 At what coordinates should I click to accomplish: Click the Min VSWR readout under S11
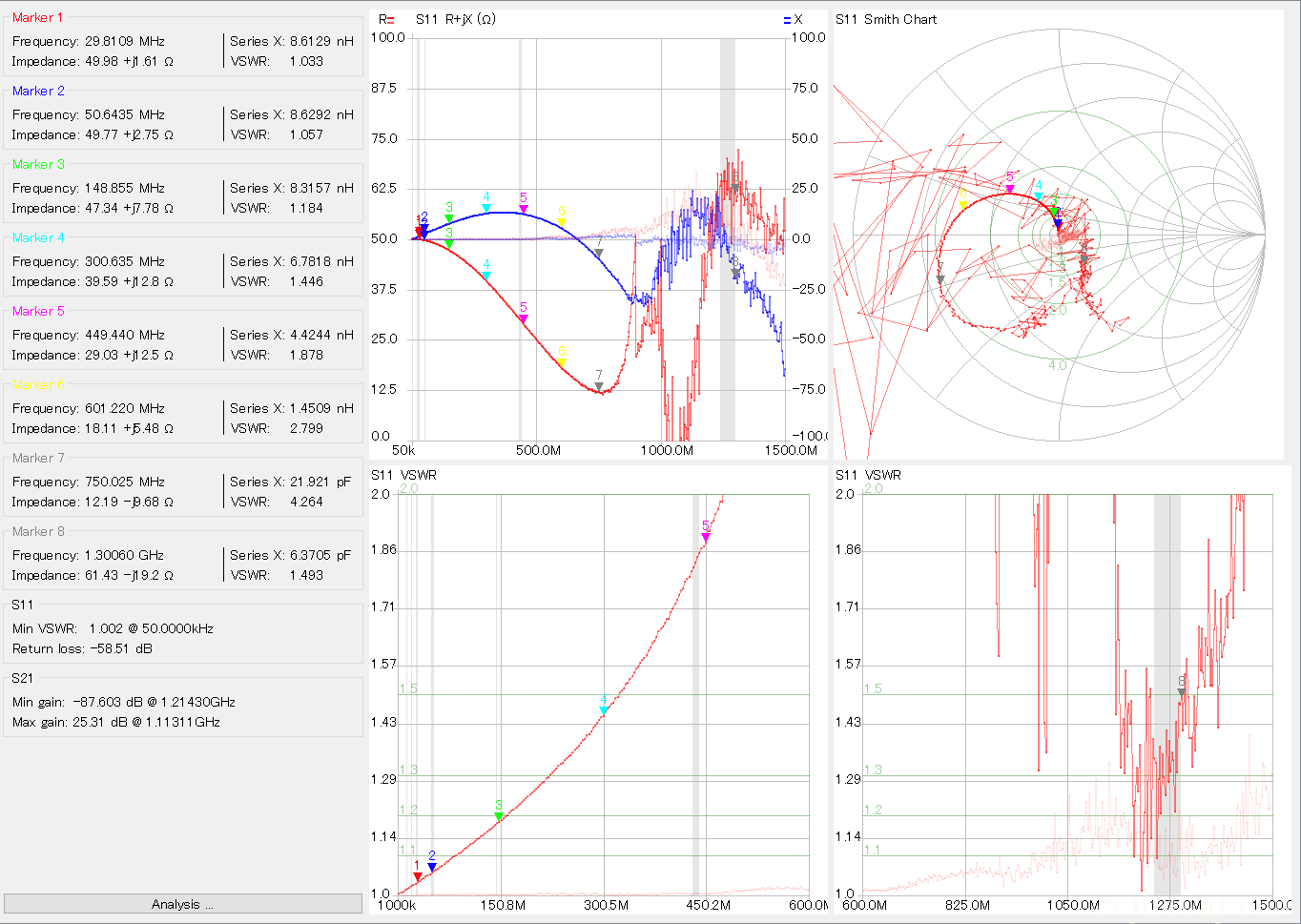pos(113,628)
